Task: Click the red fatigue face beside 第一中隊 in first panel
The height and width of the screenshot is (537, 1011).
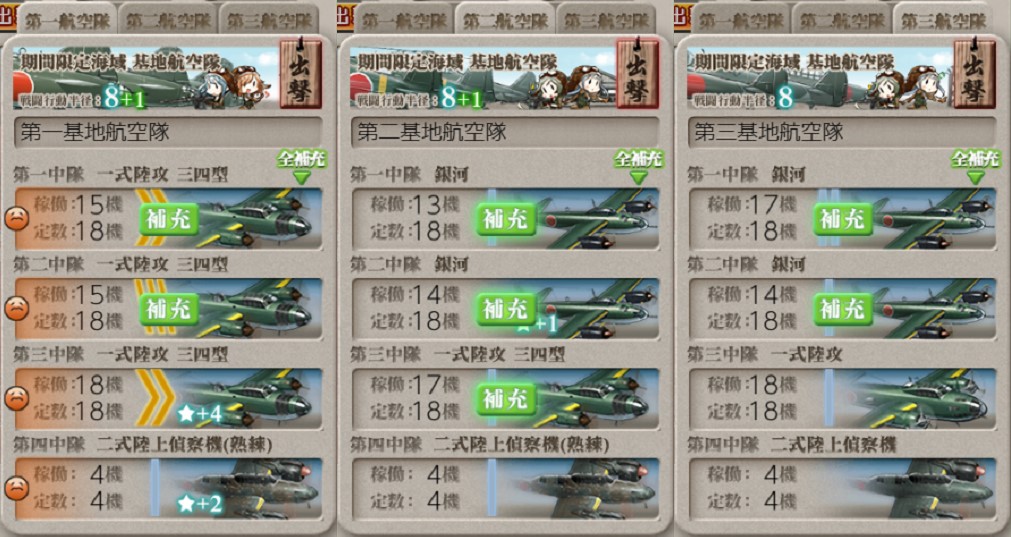Action: [17, 218]
